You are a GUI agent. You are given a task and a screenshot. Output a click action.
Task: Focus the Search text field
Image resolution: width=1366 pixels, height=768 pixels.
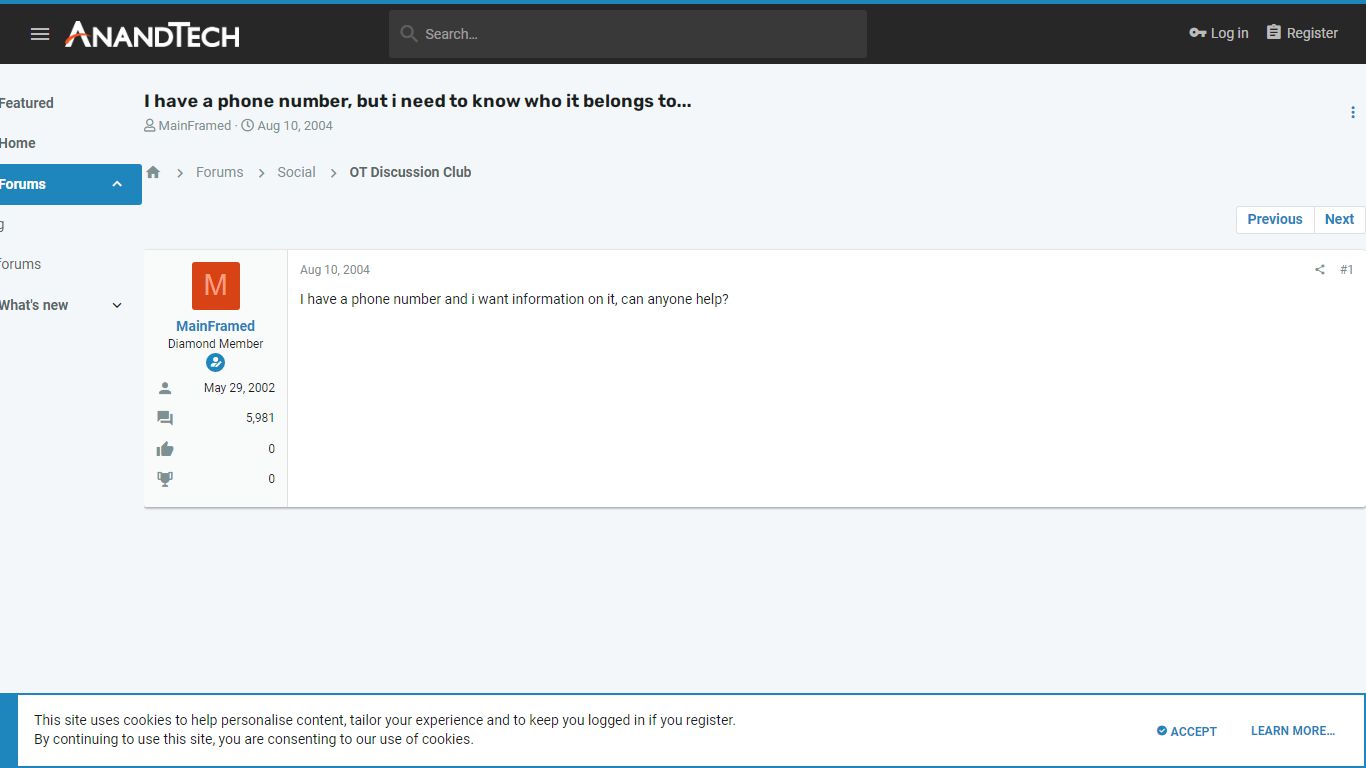(628, 34)
